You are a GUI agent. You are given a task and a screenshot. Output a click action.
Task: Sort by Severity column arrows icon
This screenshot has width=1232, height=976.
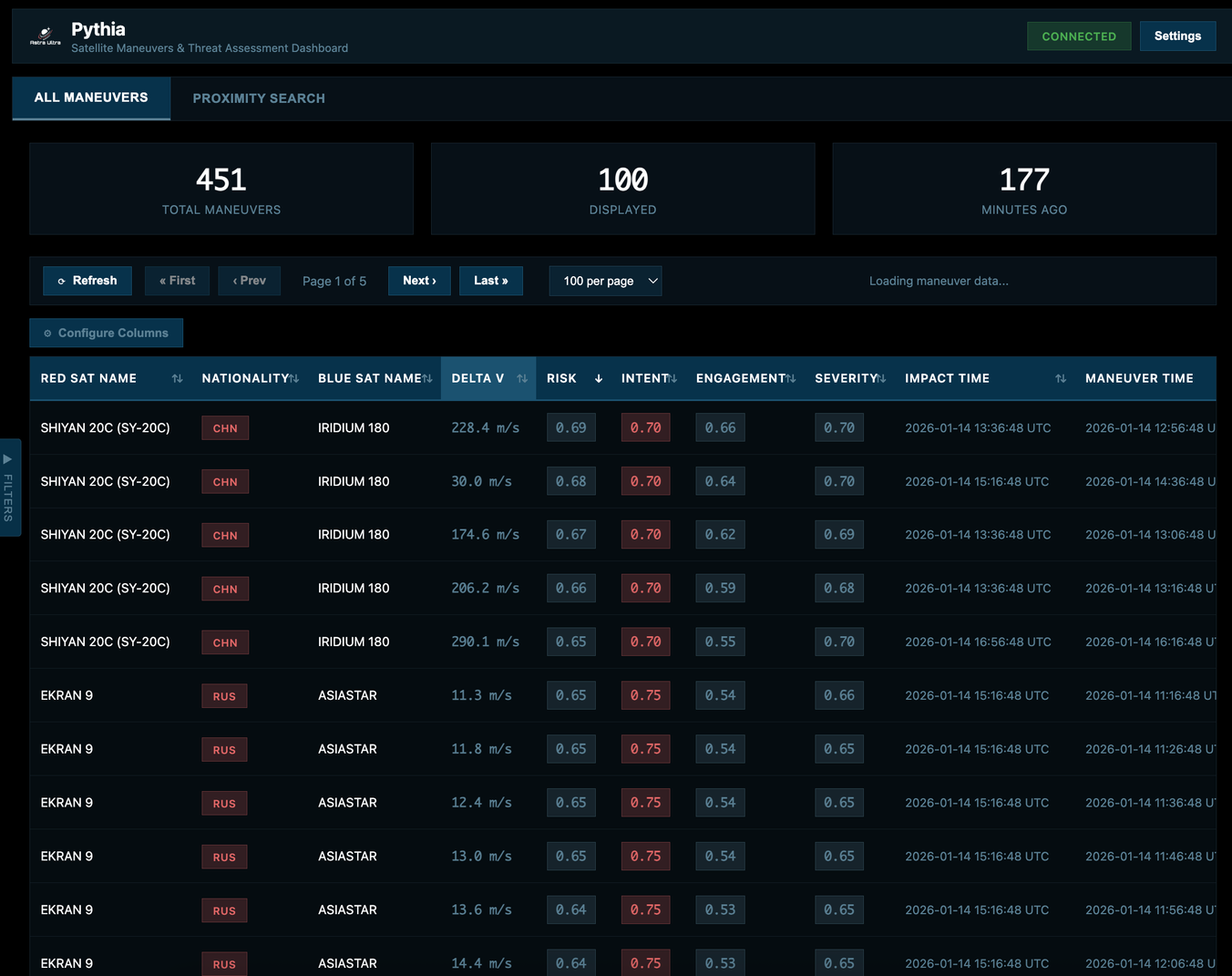pyautogui.click(x=881, y=378)
